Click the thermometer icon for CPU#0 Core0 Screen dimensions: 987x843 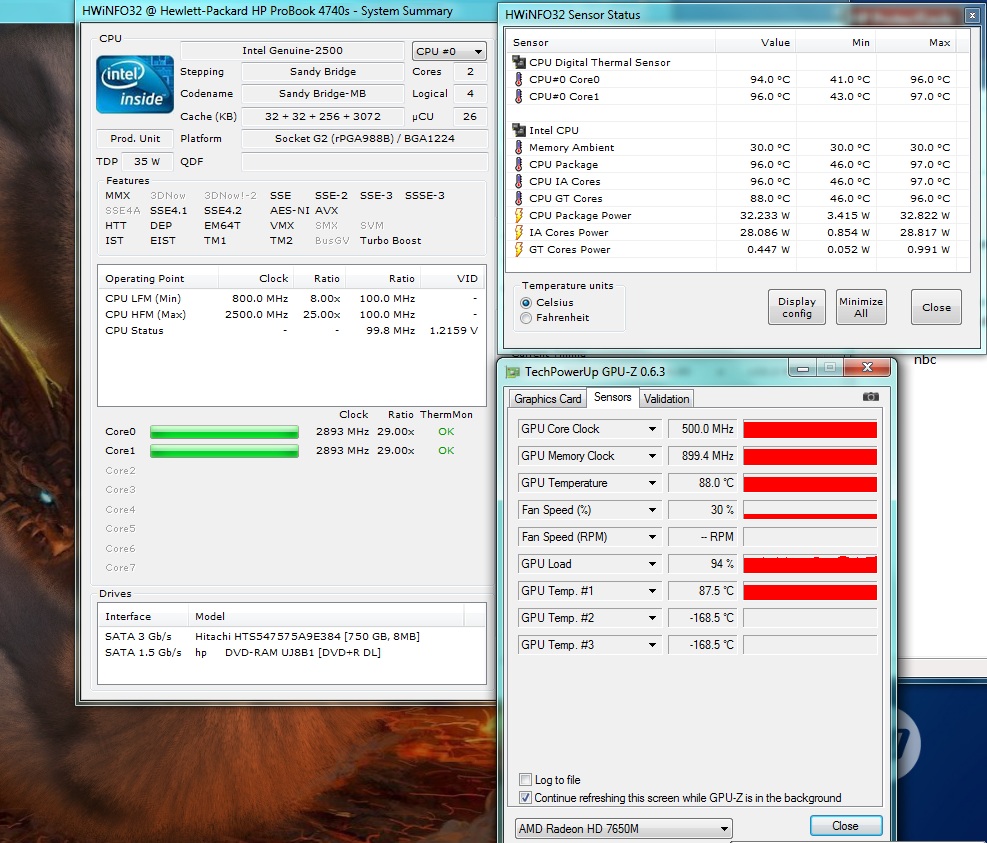point(519,79)
